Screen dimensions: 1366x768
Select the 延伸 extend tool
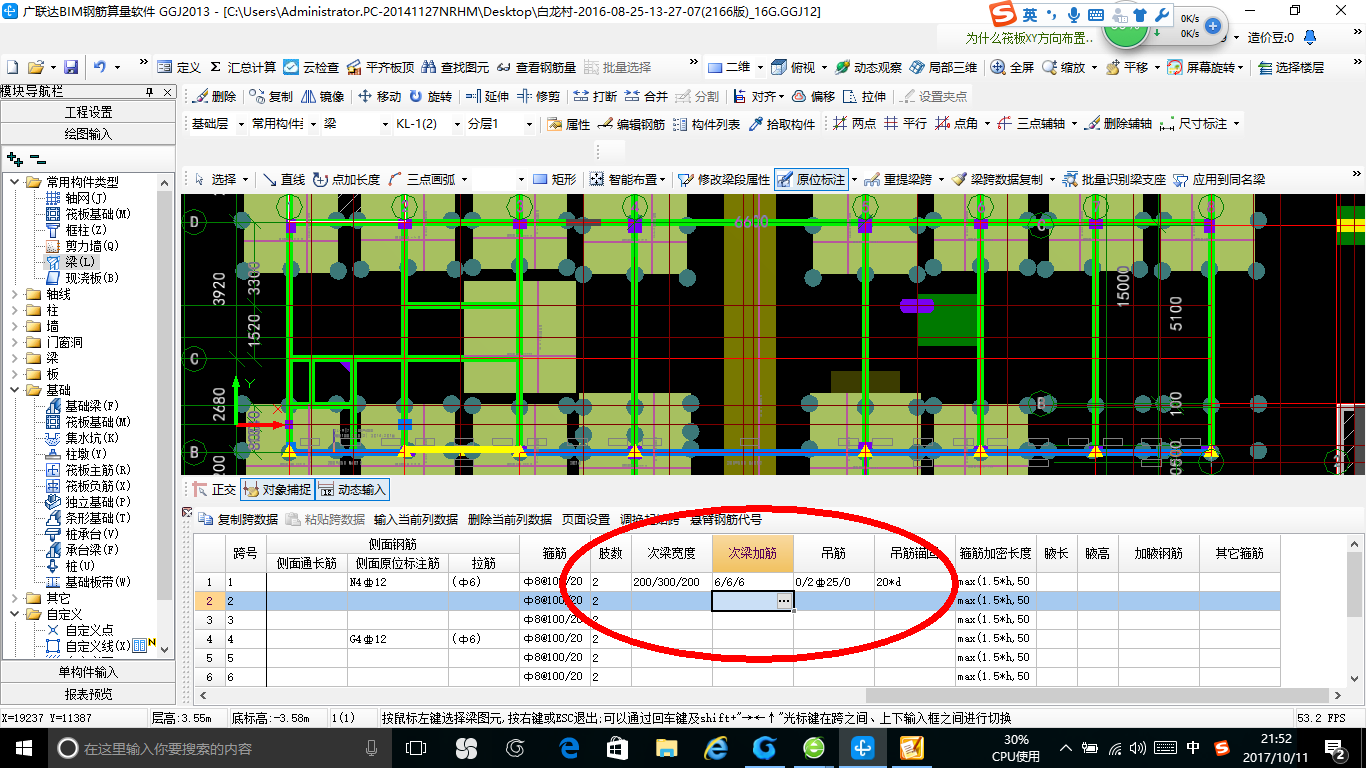pyautogui.click(x=488, y=97)
